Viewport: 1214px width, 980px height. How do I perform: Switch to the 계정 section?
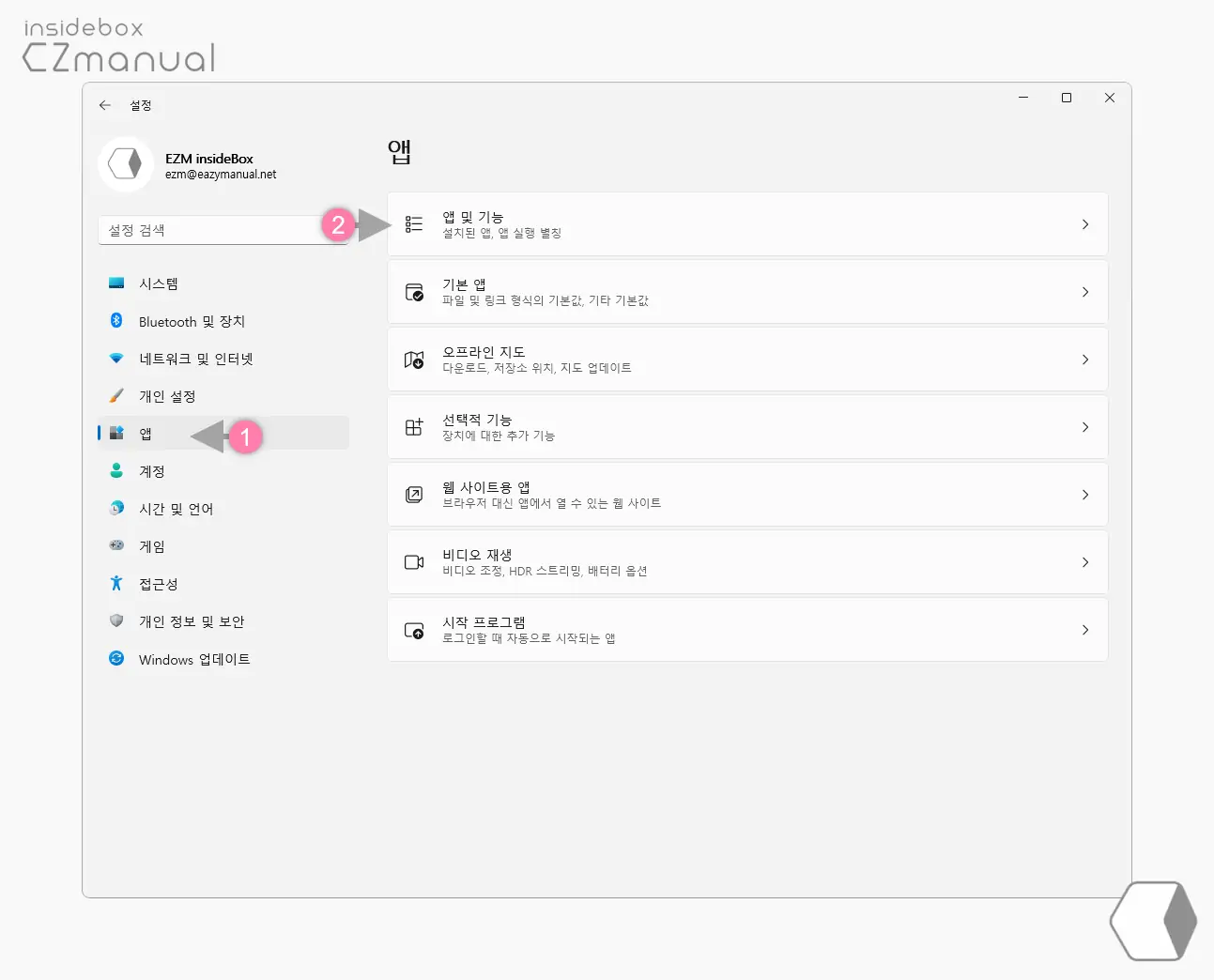pos(152,470)
